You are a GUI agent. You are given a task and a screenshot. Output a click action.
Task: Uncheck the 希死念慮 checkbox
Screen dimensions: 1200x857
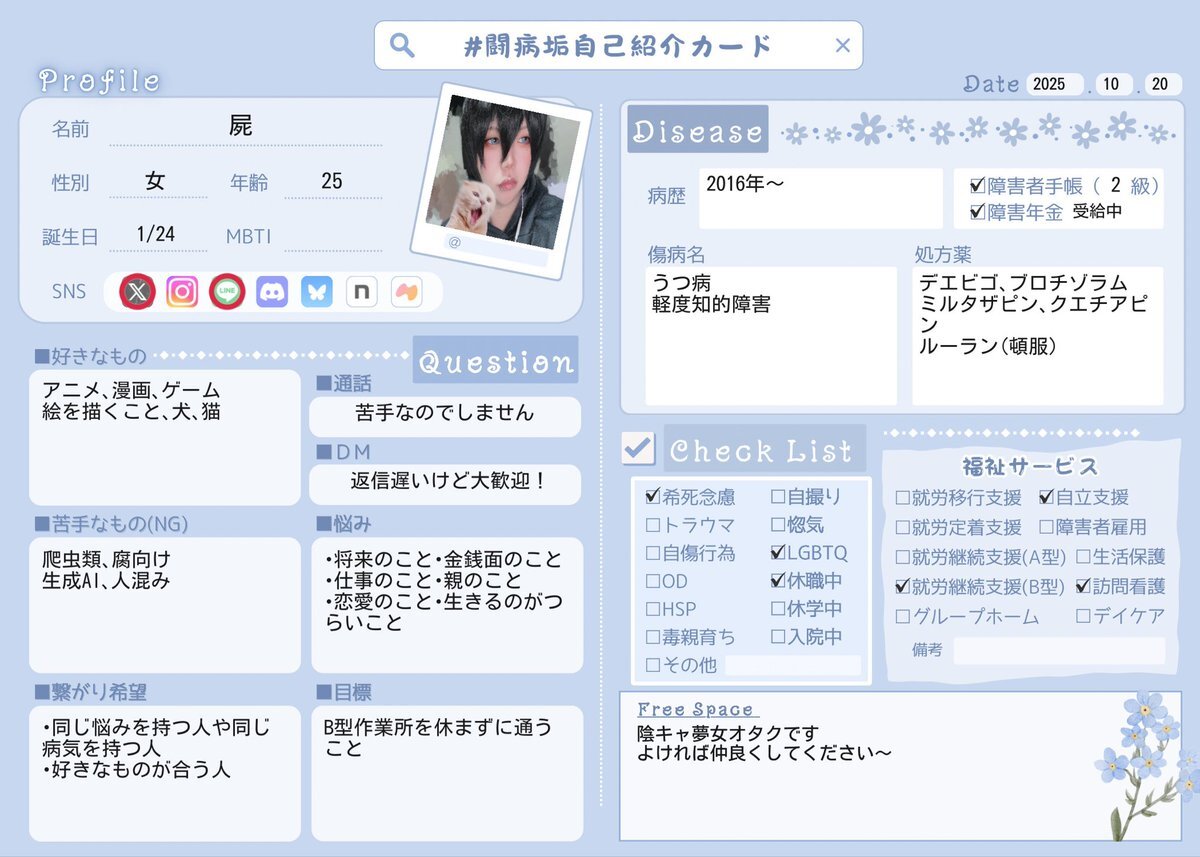[653, 496]
